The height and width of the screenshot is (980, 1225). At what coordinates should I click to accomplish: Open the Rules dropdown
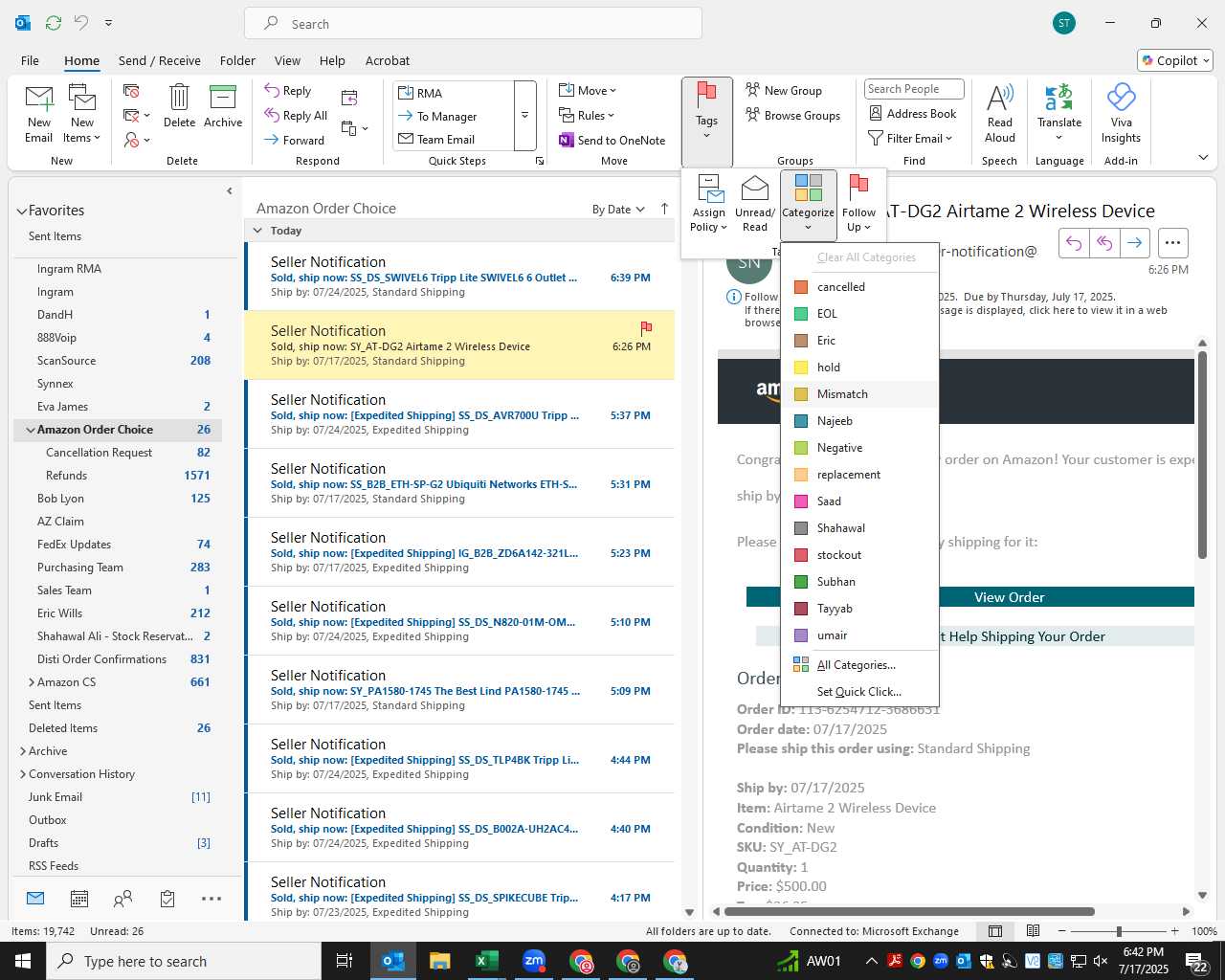(587, 115)
